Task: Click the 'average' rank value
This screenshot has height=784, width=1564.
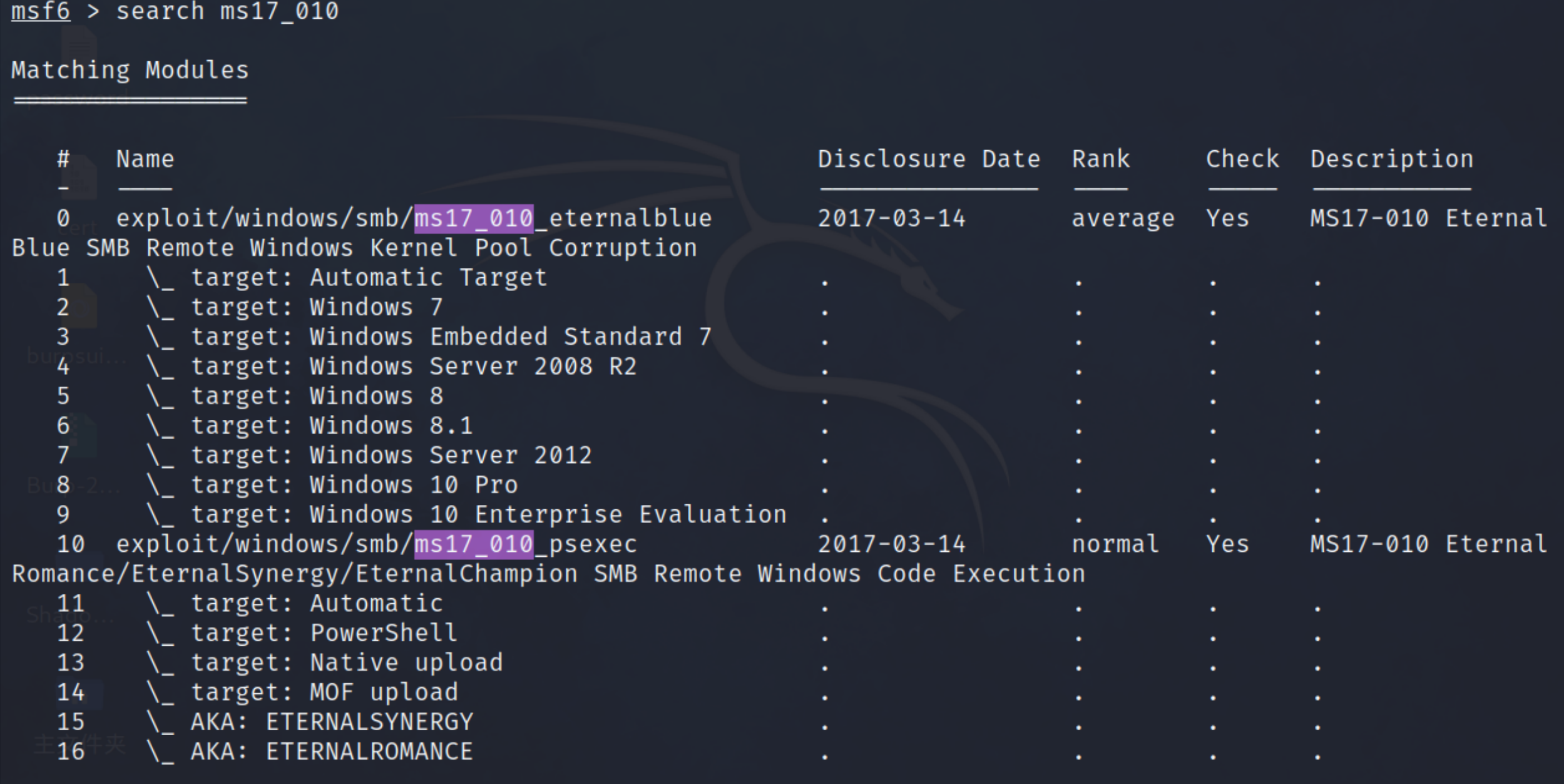Action: pyautogui.click(x=1123, y=218)
